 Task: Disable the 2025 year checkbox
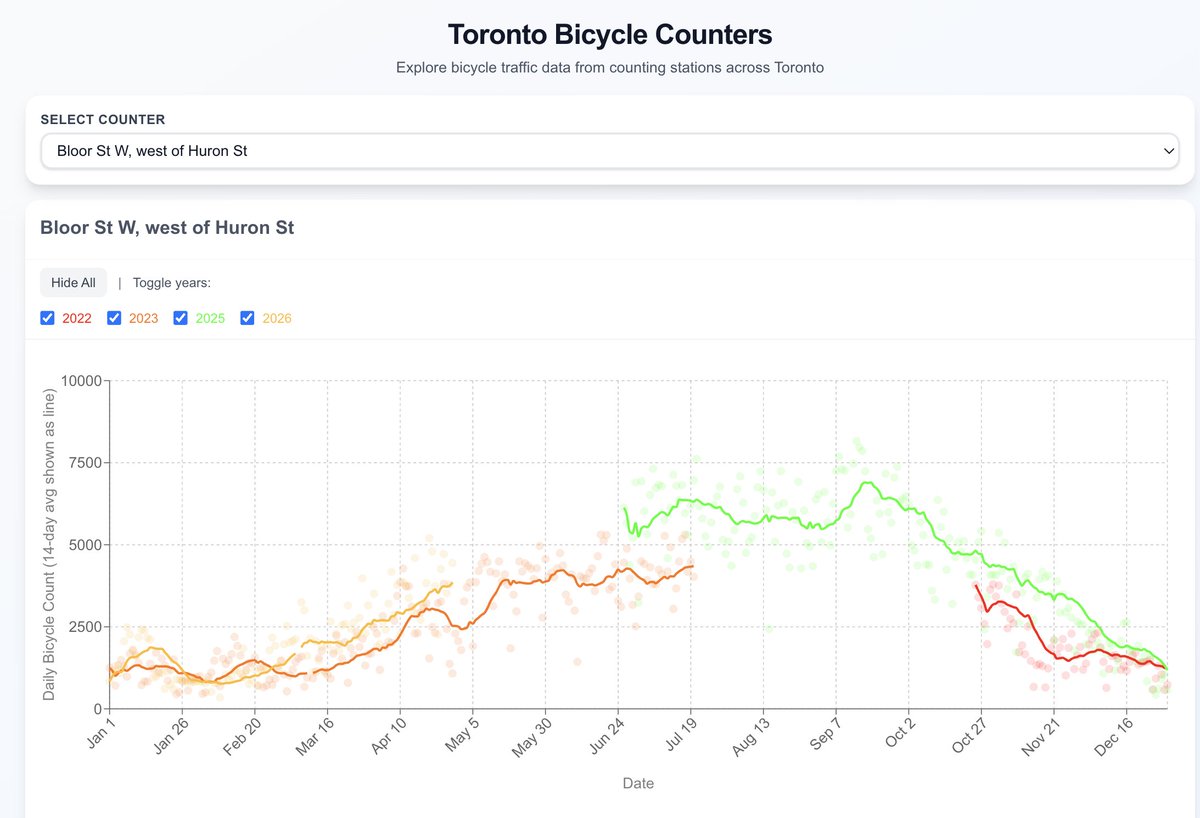pos(180,318)
